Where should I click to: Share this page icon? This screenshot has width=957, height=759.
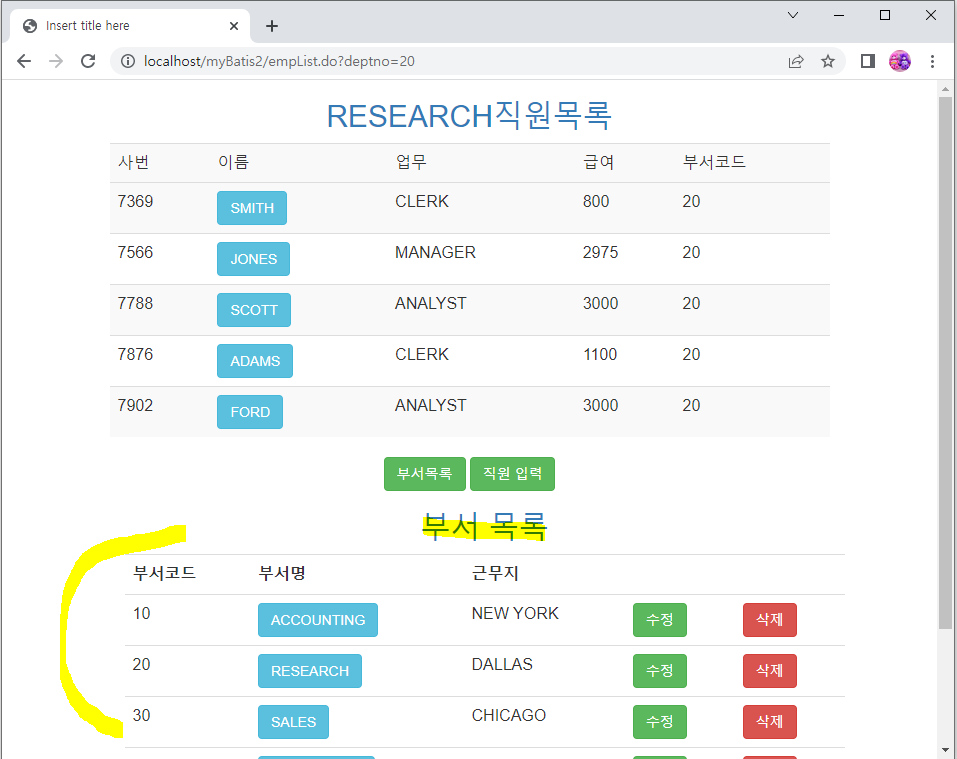[x=796, y=61]
